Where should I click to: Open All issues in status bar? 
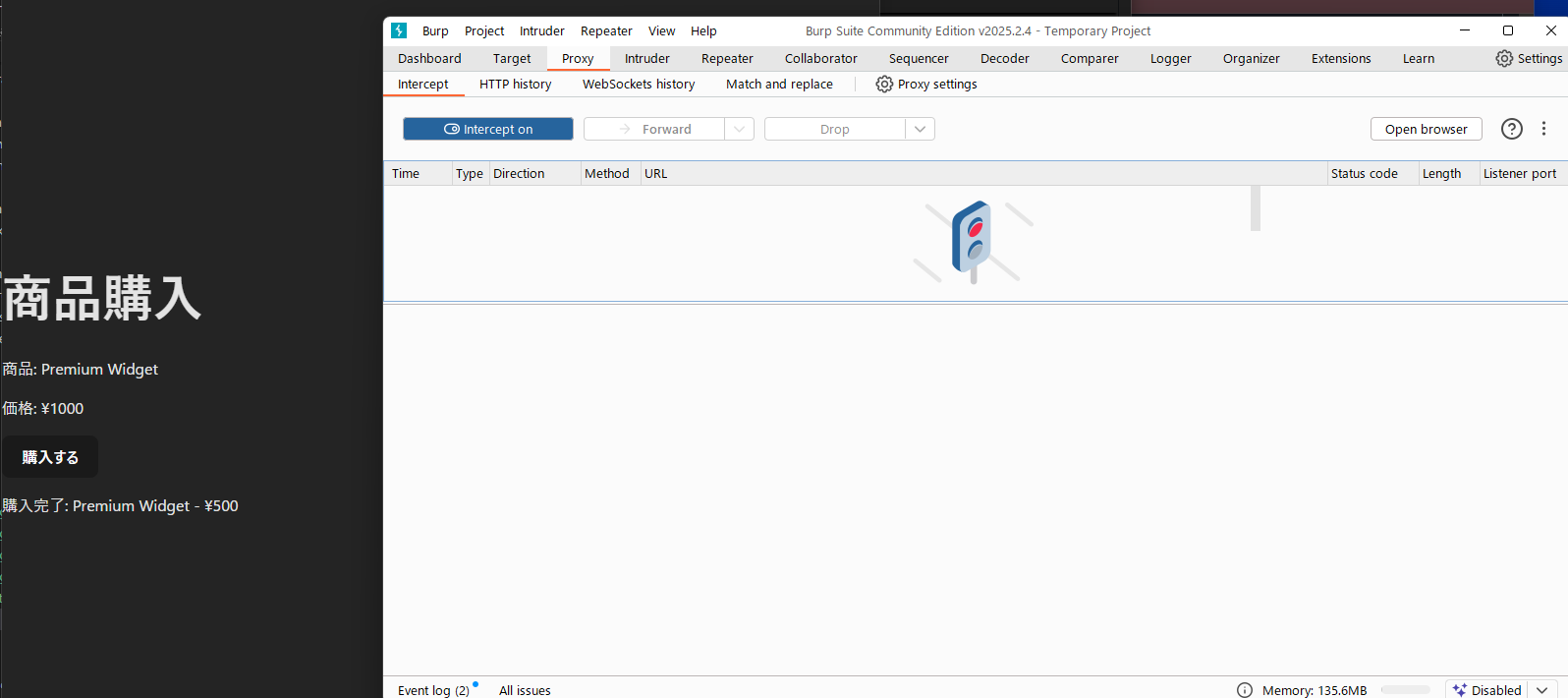pos(525,690)
